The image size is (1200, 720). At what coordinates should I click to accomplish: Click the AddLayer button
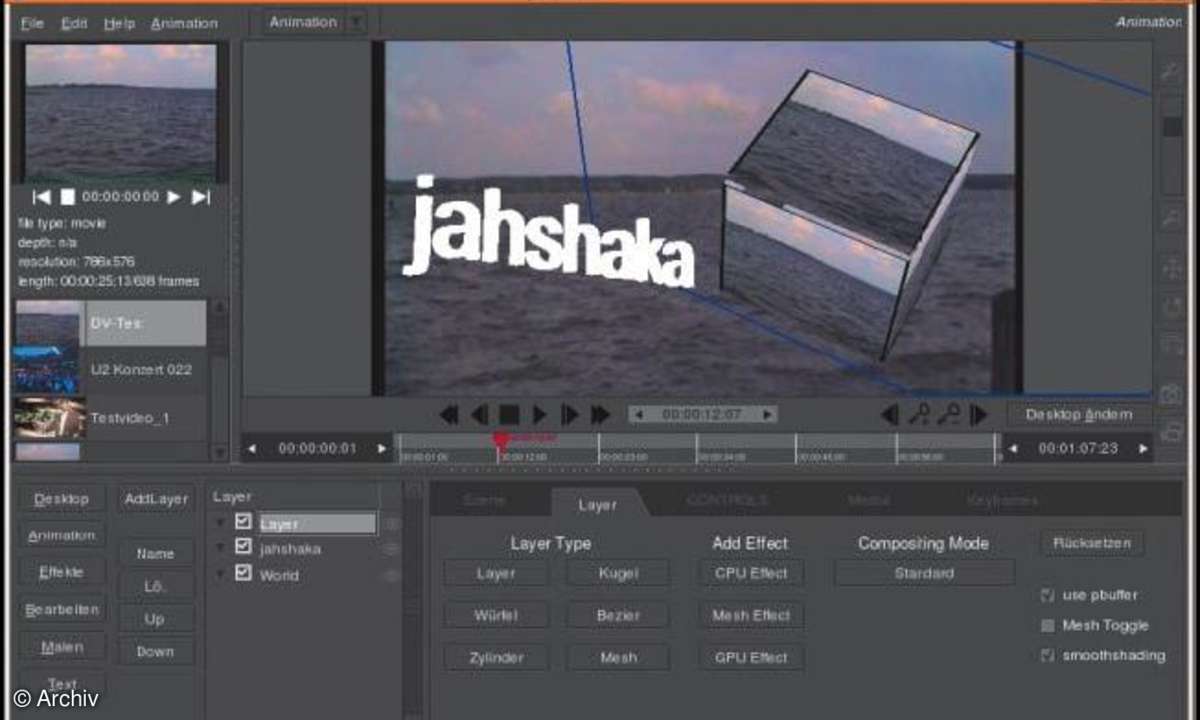click(x=156, y=499)
